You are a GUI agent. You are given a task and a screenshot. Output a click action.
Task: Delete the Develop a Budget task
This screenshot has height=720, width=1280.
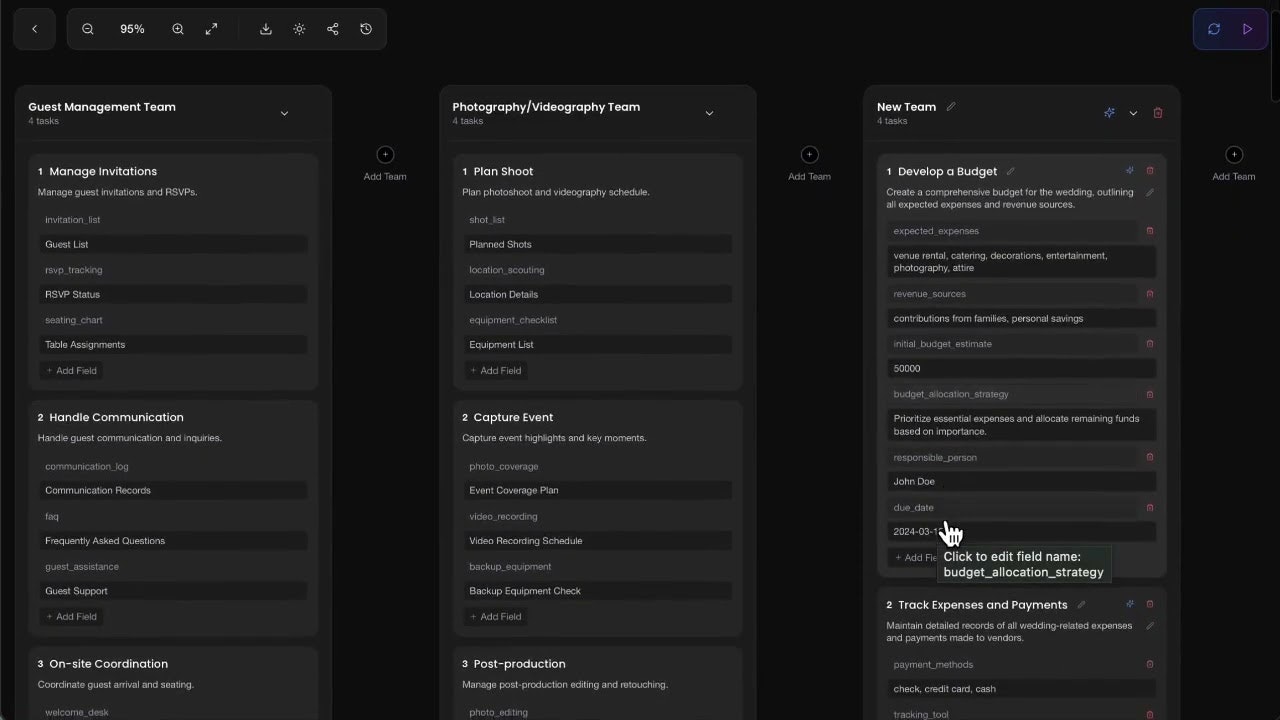point(1150,171)
